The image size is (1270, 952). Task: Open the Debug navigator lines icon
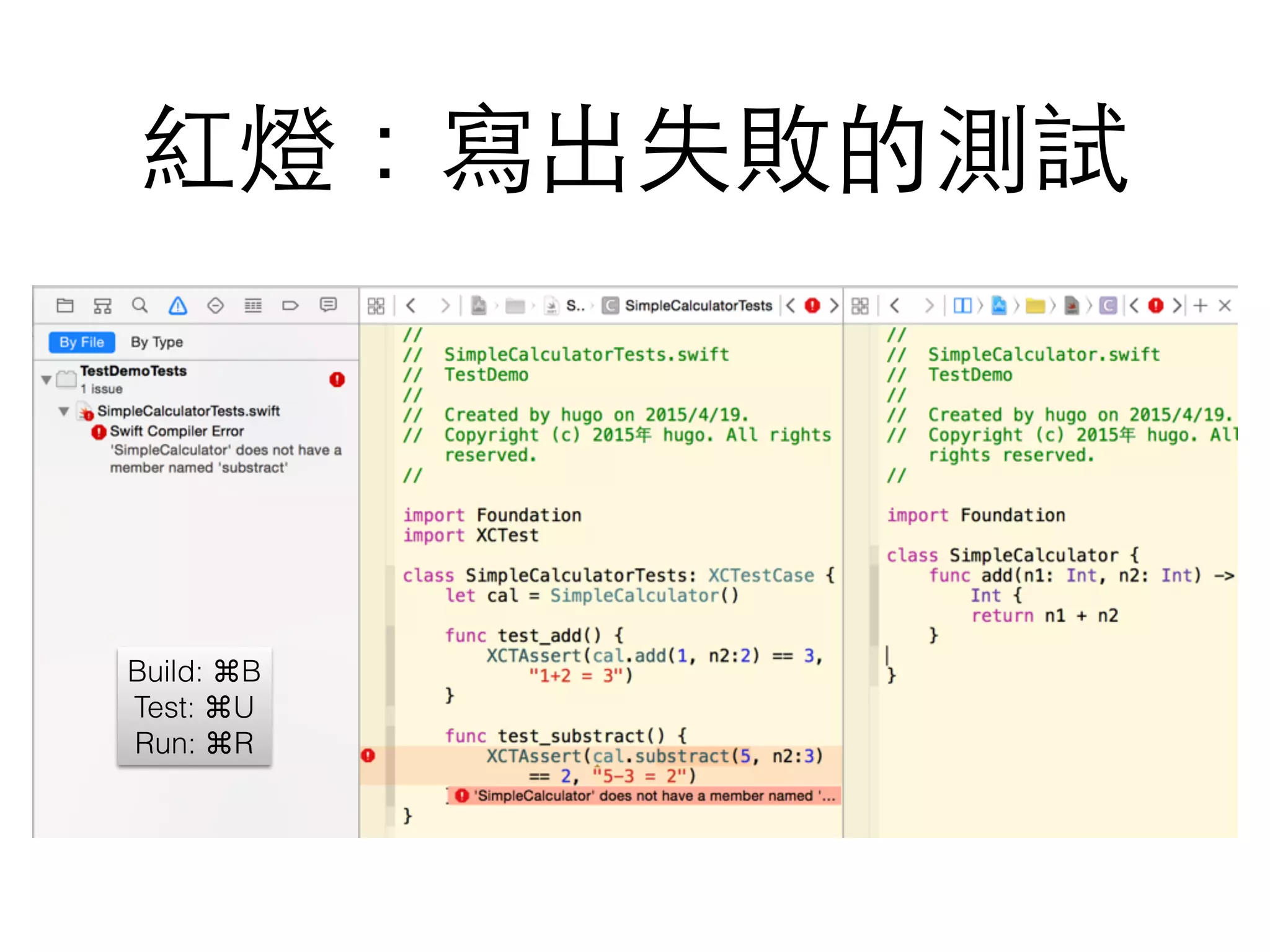[x=253, y=305]
